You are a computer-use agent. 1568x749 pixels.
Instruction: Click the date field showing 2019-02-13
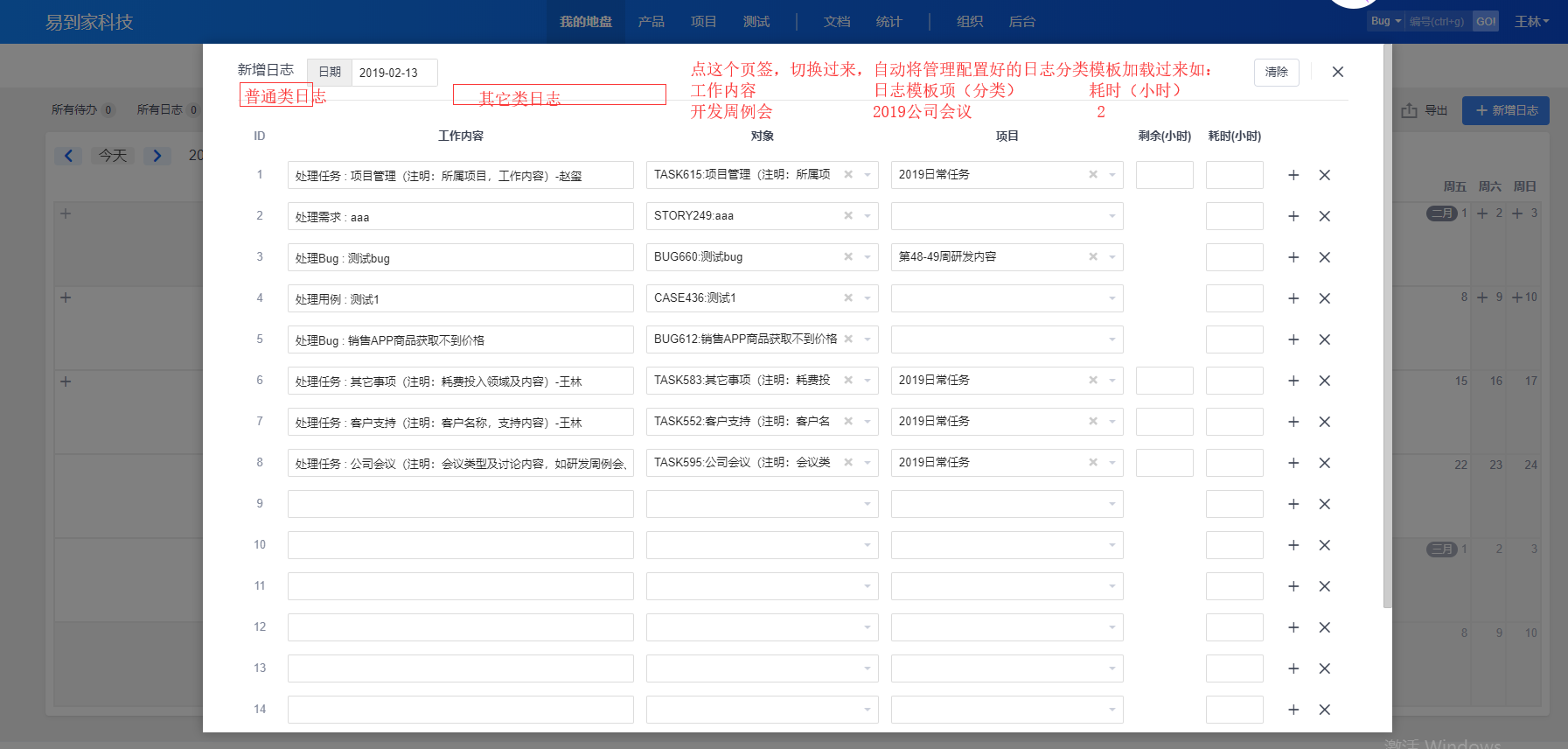click(x=394, y=73)
